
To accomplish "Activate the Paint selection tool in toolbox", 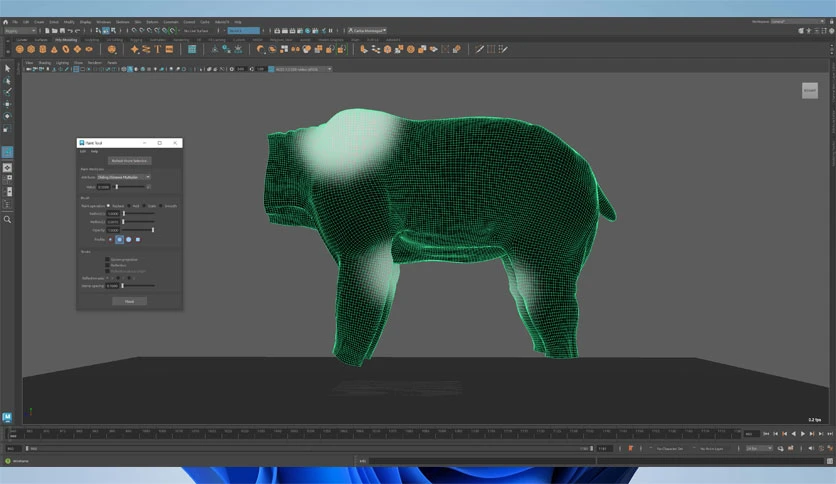I will [7, 92].
